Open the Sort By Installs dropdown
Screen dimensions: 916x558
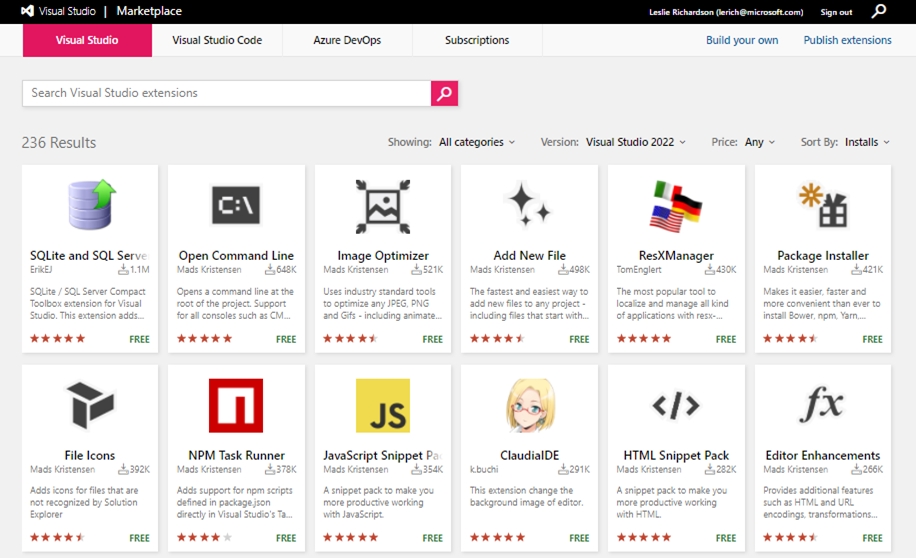coord(867,142)
